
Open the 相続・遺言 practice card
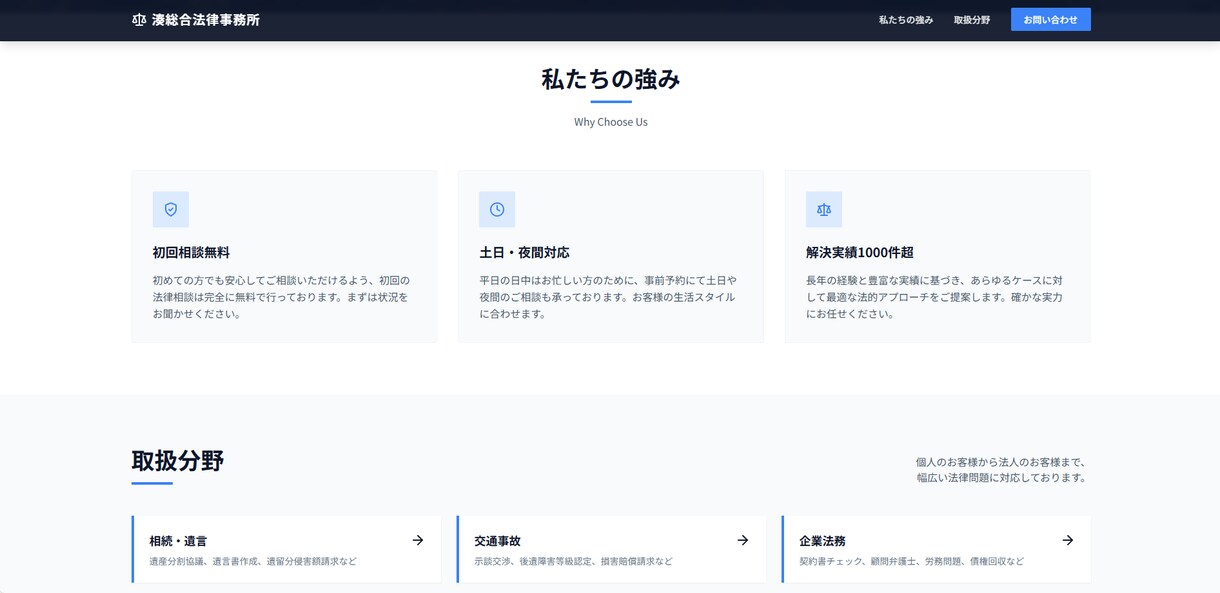[286, 549]
